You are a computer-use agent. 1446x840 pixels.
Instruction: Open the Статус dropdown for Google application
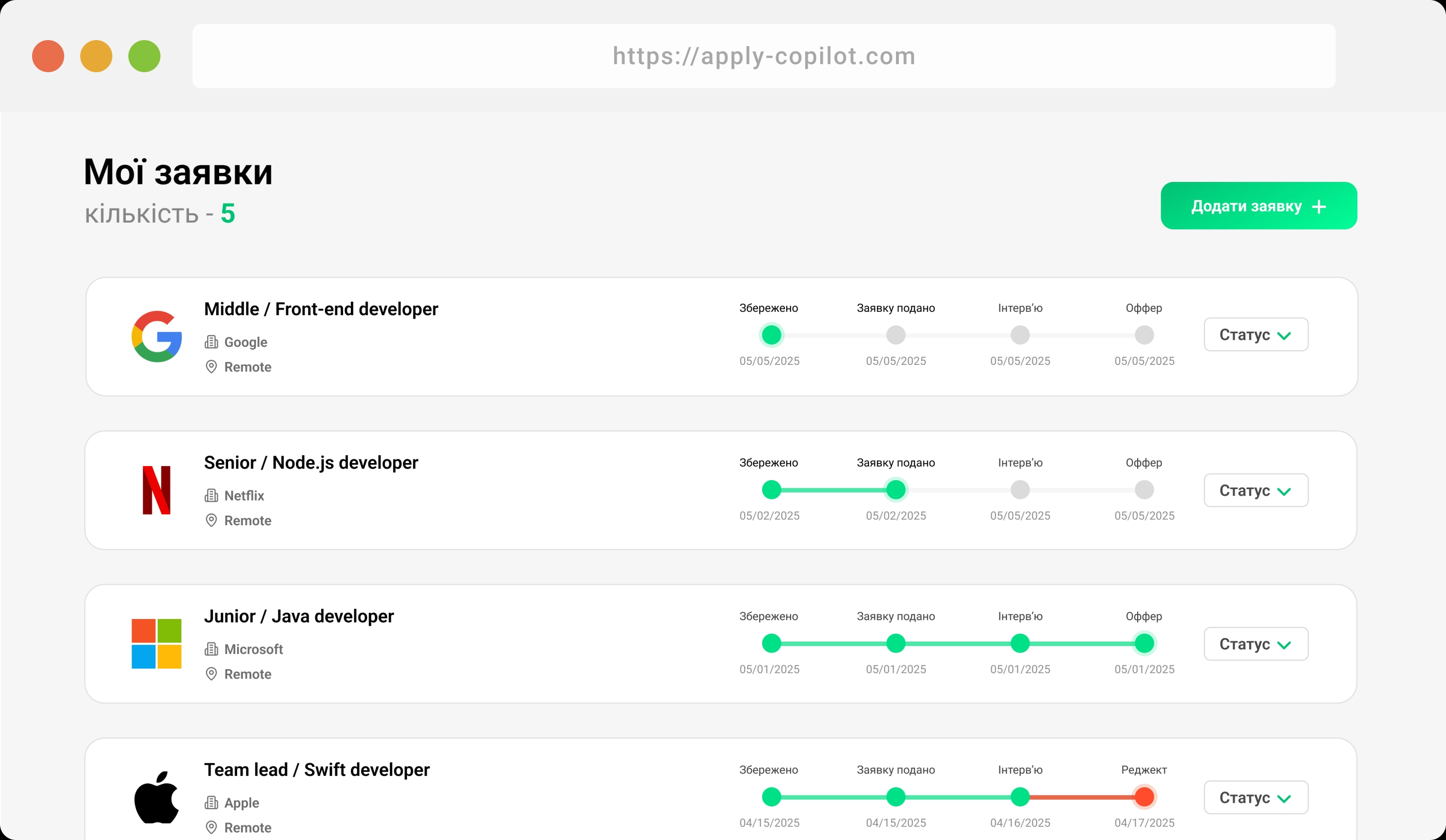coord(1255,334)
